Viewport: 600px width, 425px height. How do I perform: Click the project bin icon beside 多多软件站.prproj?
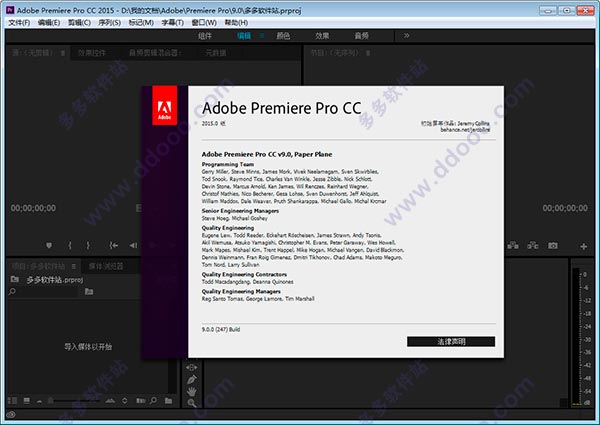point(15,279)
